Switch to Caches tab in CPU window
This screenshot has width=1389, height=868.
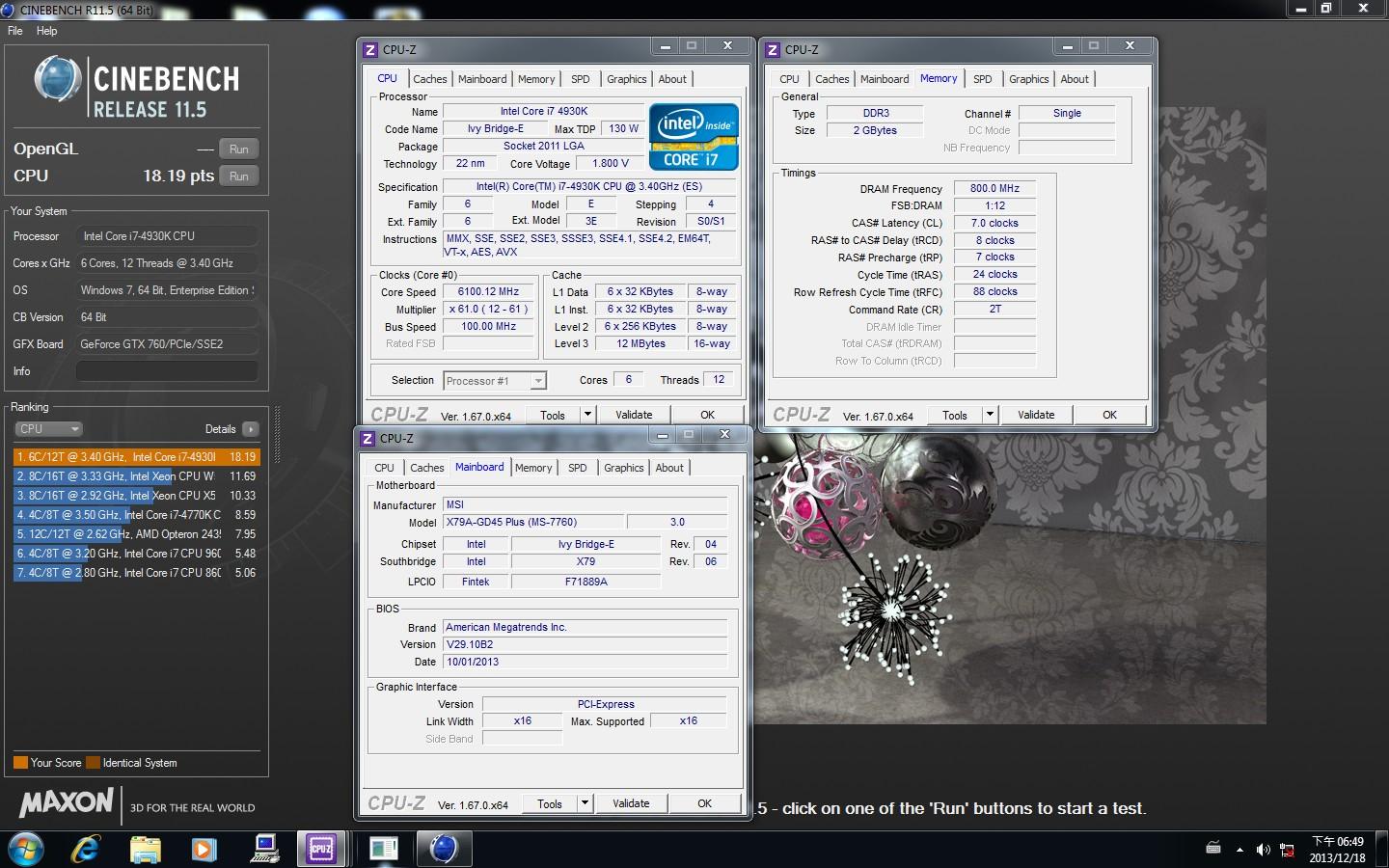tap(430, 80)
